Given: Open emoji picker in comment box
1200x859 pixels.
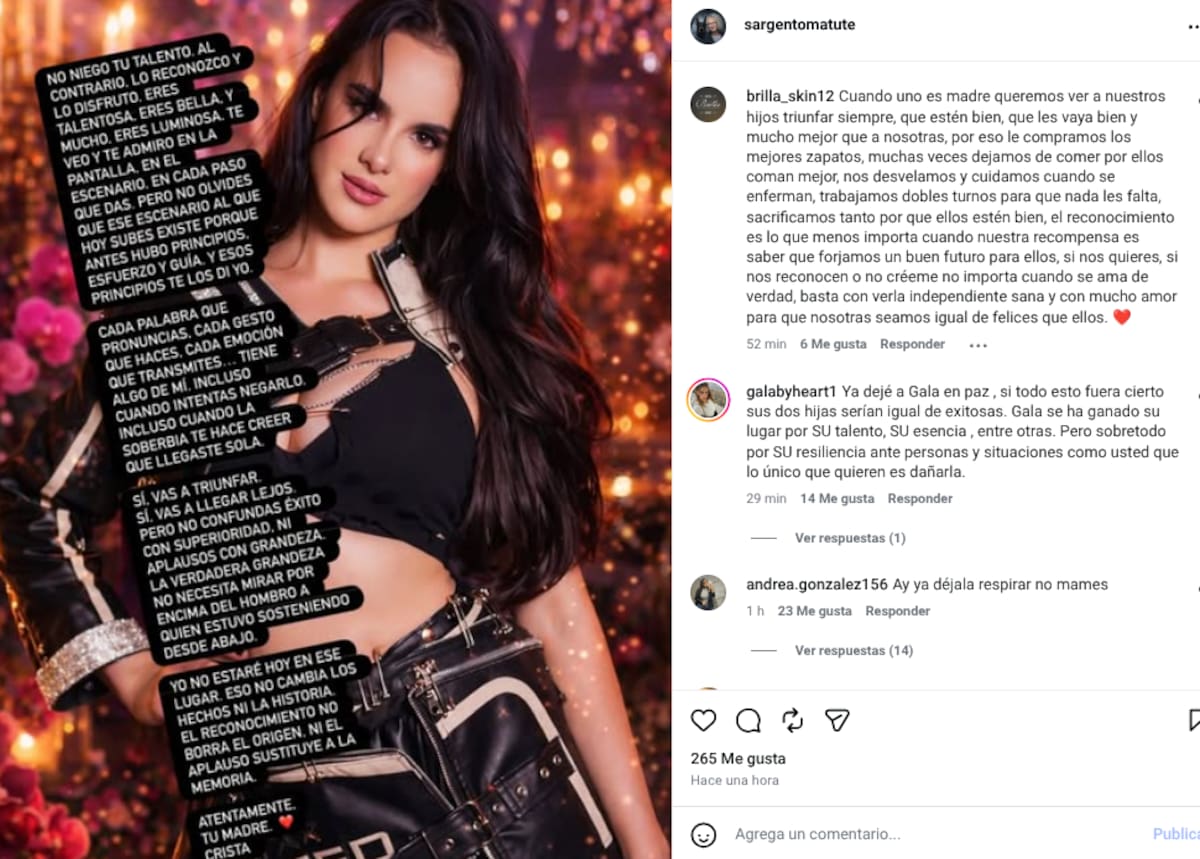Looking at the screenshot, I should pyautogui.click(x=704, y=834).
